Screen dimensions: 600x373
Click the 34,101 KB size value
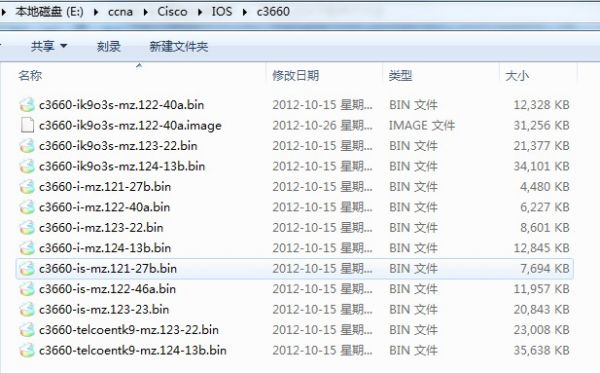(541, 166)
